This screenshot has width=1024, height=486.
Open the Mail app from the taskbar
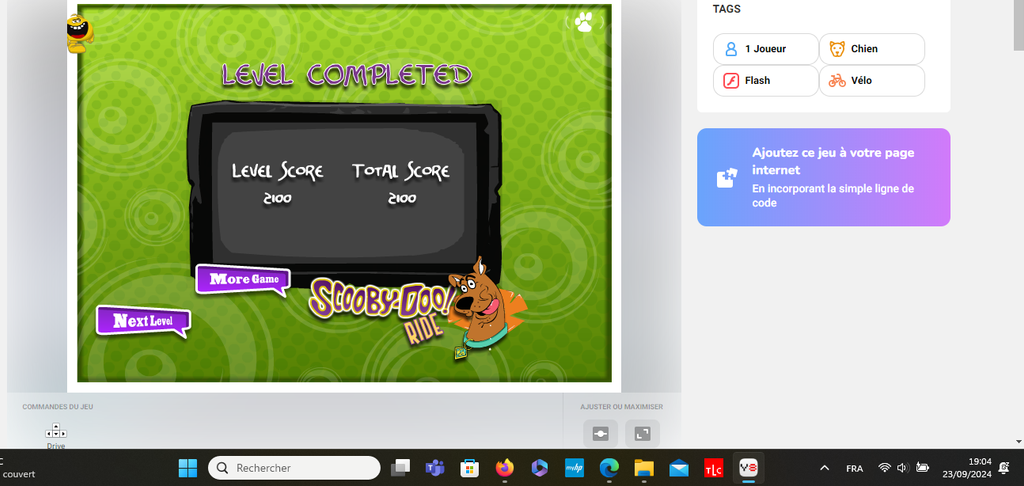[x=679, y=468]
